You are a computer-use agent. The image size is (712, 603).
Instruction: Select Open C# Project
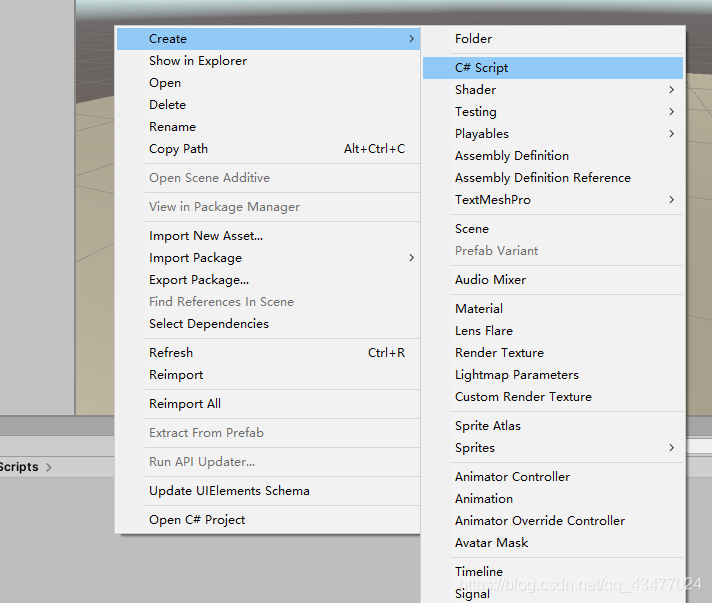coord(268,520)
